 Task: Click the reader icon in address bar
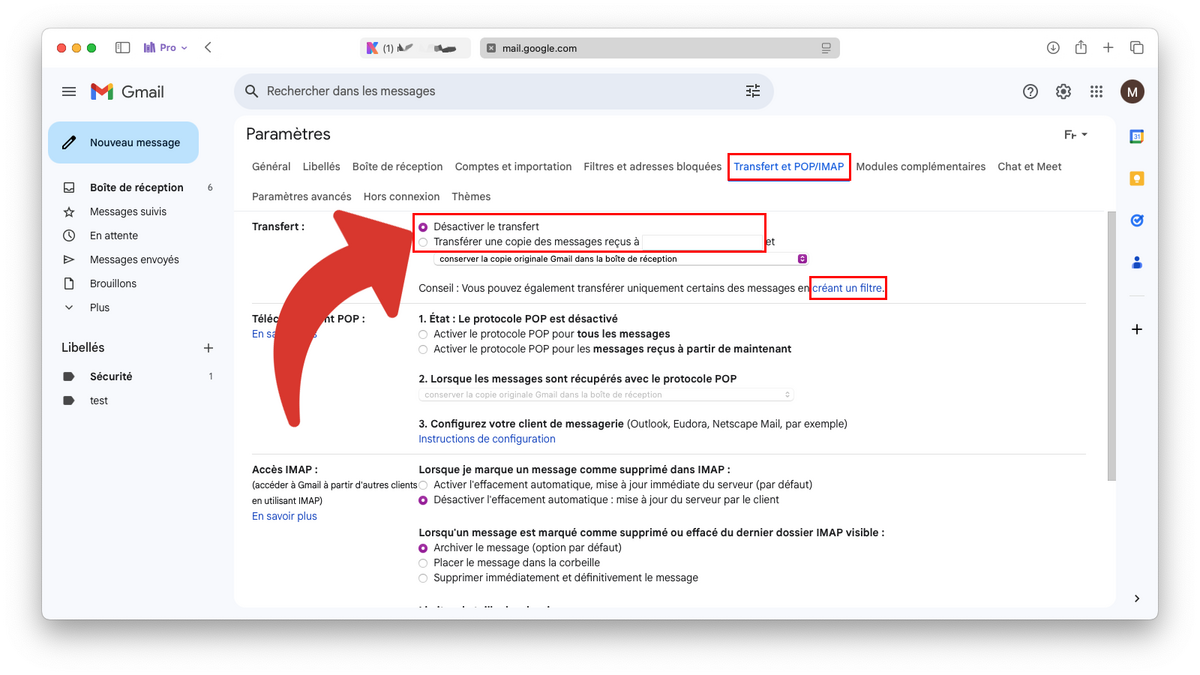[x=826, y=48]
